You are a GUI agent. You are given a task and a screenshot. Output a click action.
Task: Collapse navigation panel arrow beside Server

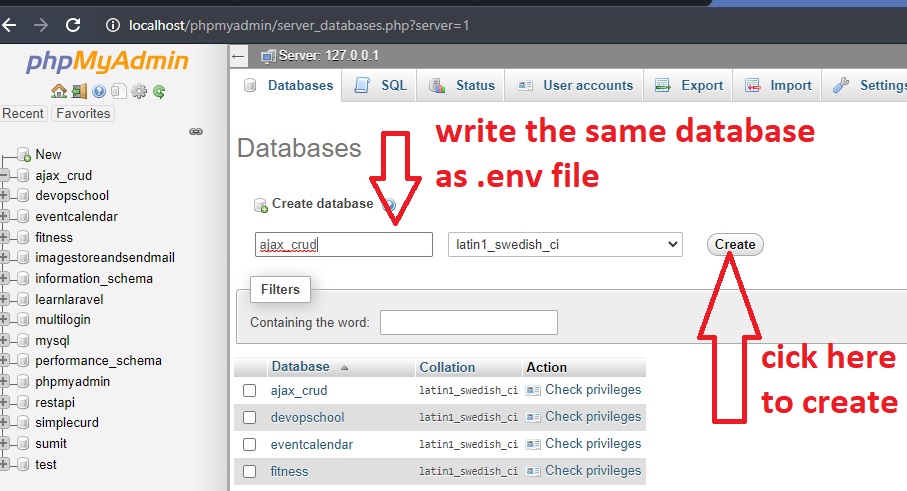238,56
